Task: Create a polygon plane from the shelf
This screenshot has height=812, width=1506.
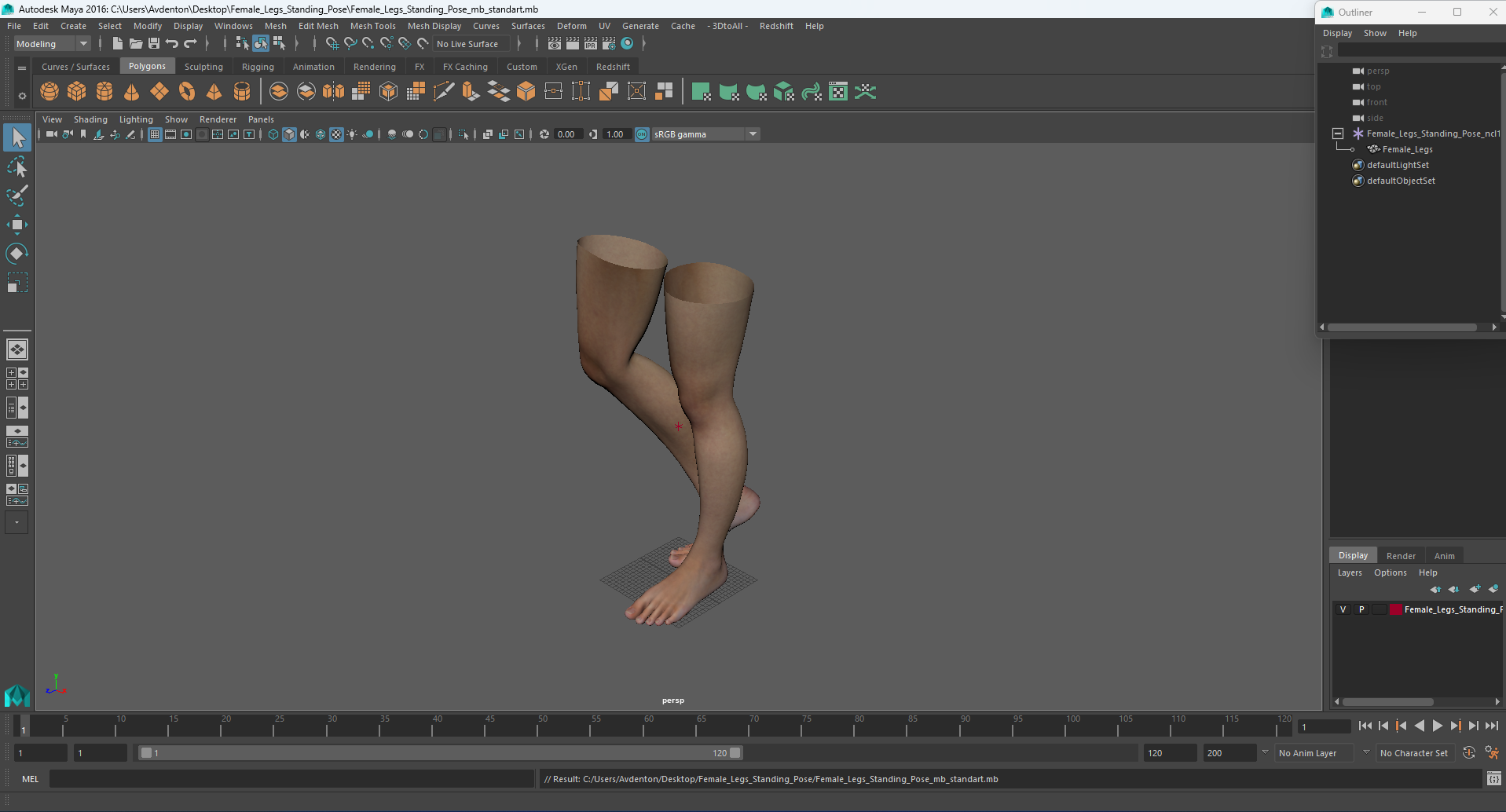Action: (159, 92)
